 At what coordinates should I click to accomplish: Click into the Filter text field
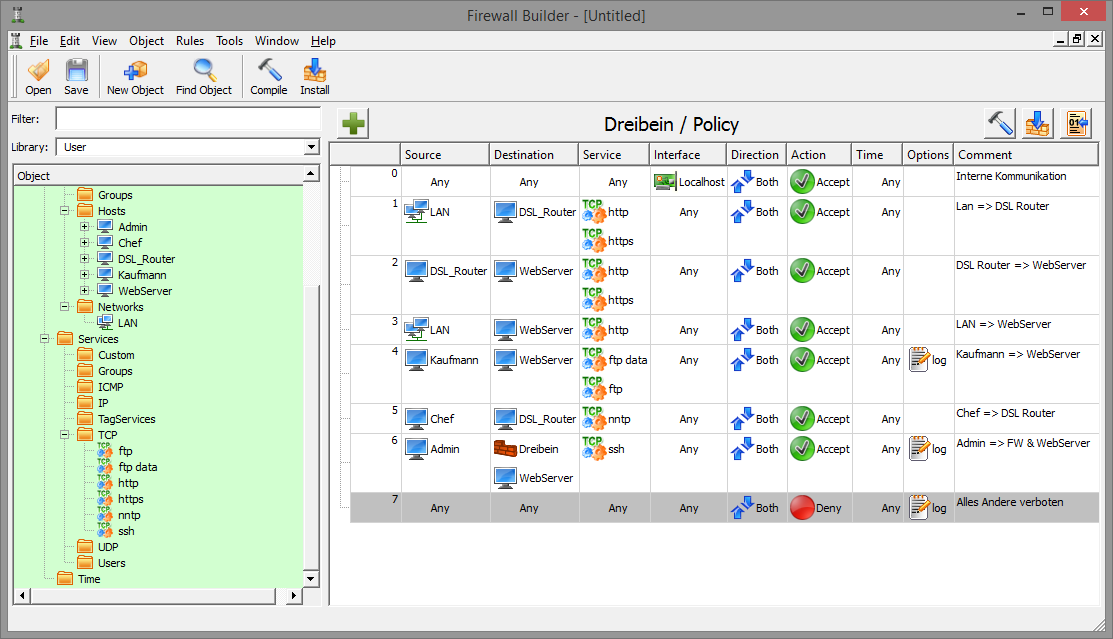(187, 119)
